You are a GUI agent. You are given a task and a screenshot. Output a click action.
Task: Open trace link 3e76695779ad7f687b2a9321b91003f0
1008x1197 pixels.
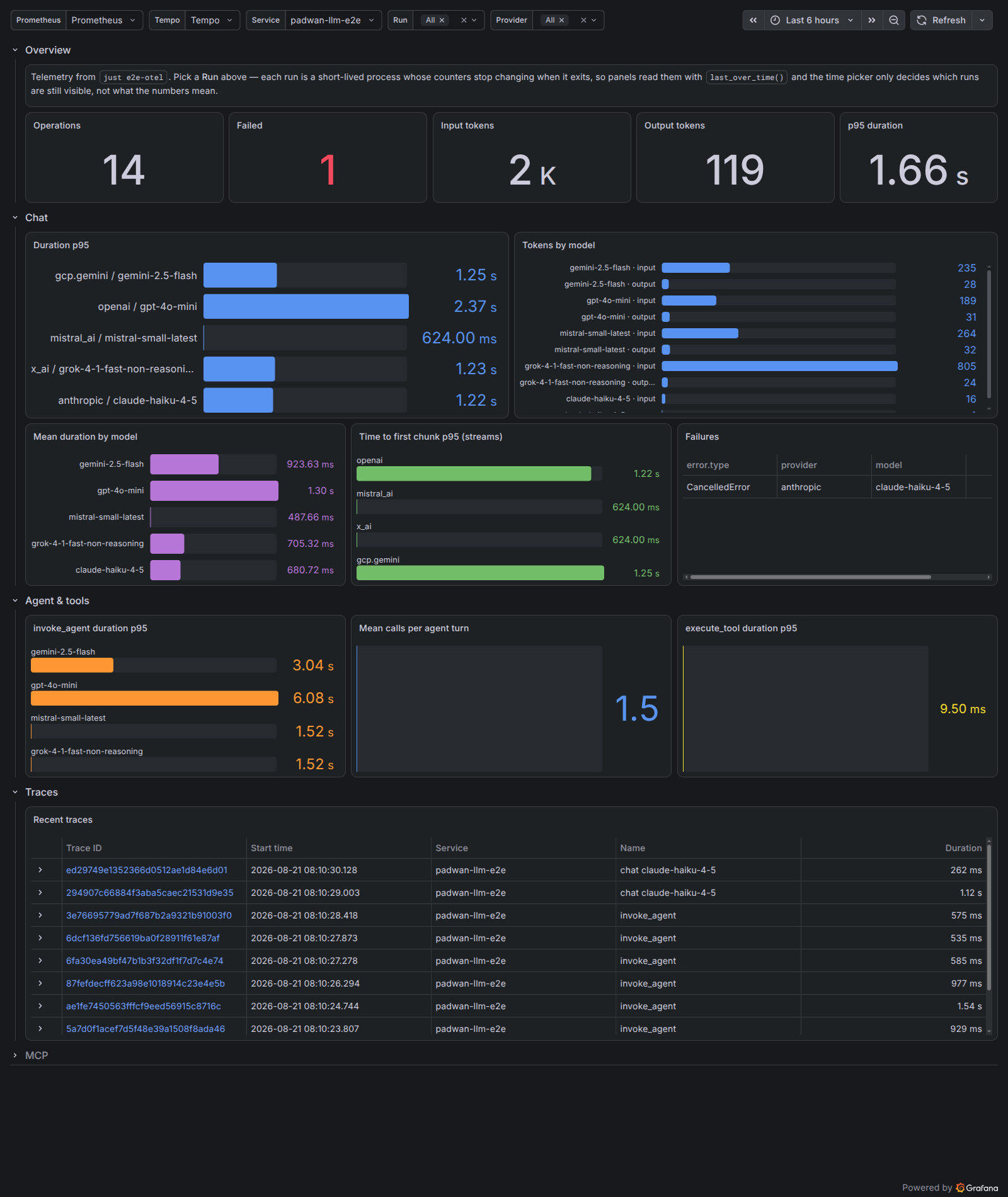pos(149,915)
